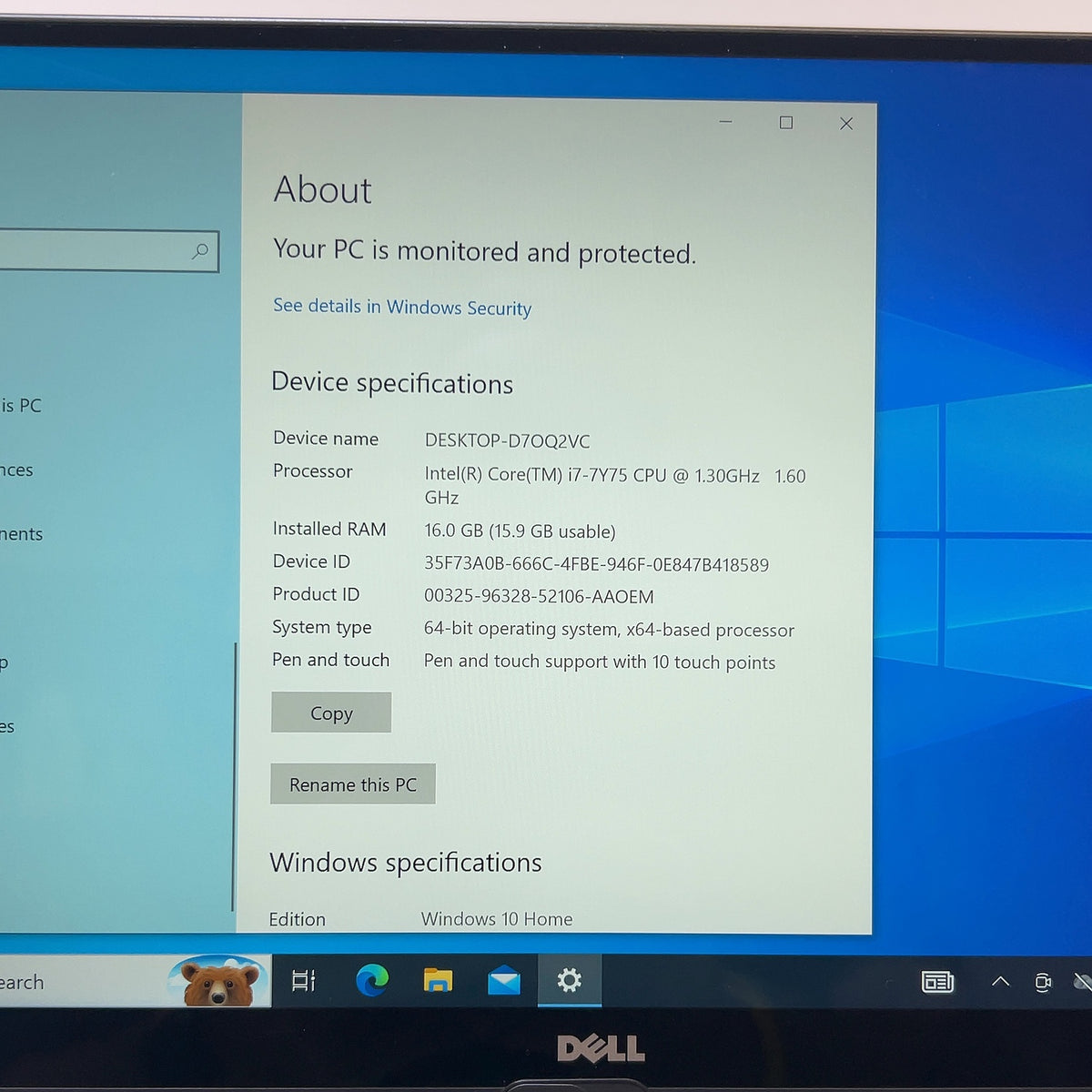Click the Device name label
The image size is (1092, 1092).
click(x=326, y=439)
